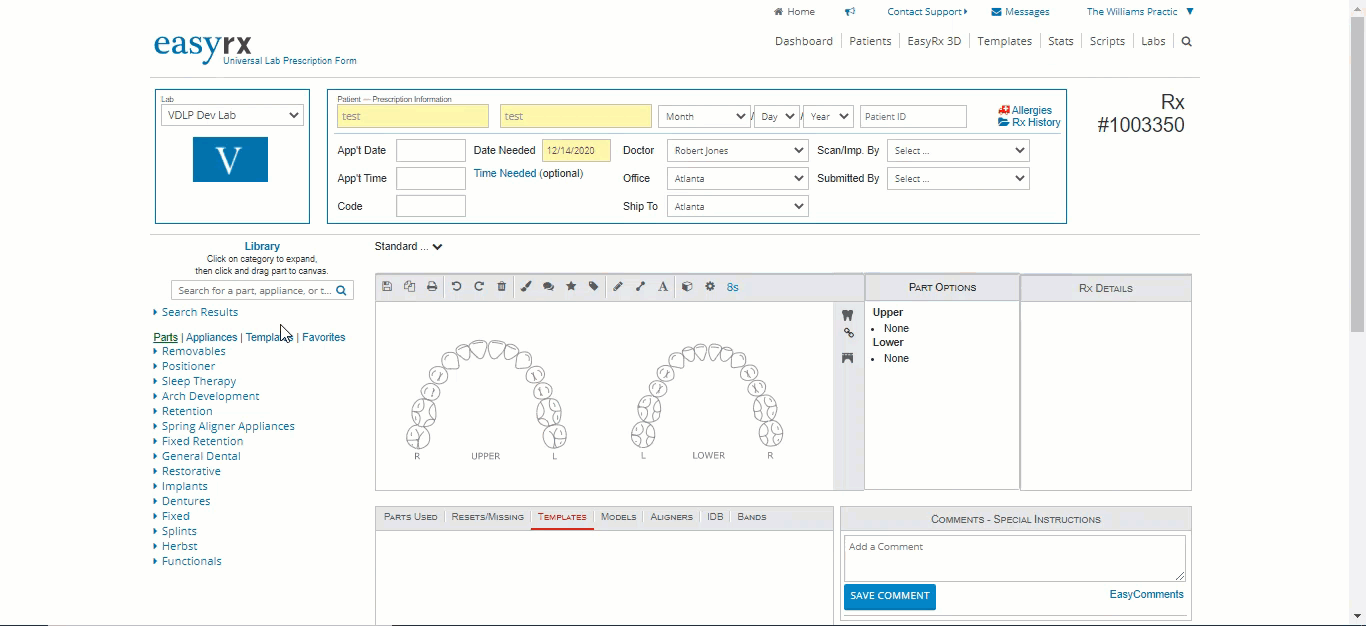Expand the Sleep Therapy category
This screenshot has height=626, width=1366.
(198, 381)
